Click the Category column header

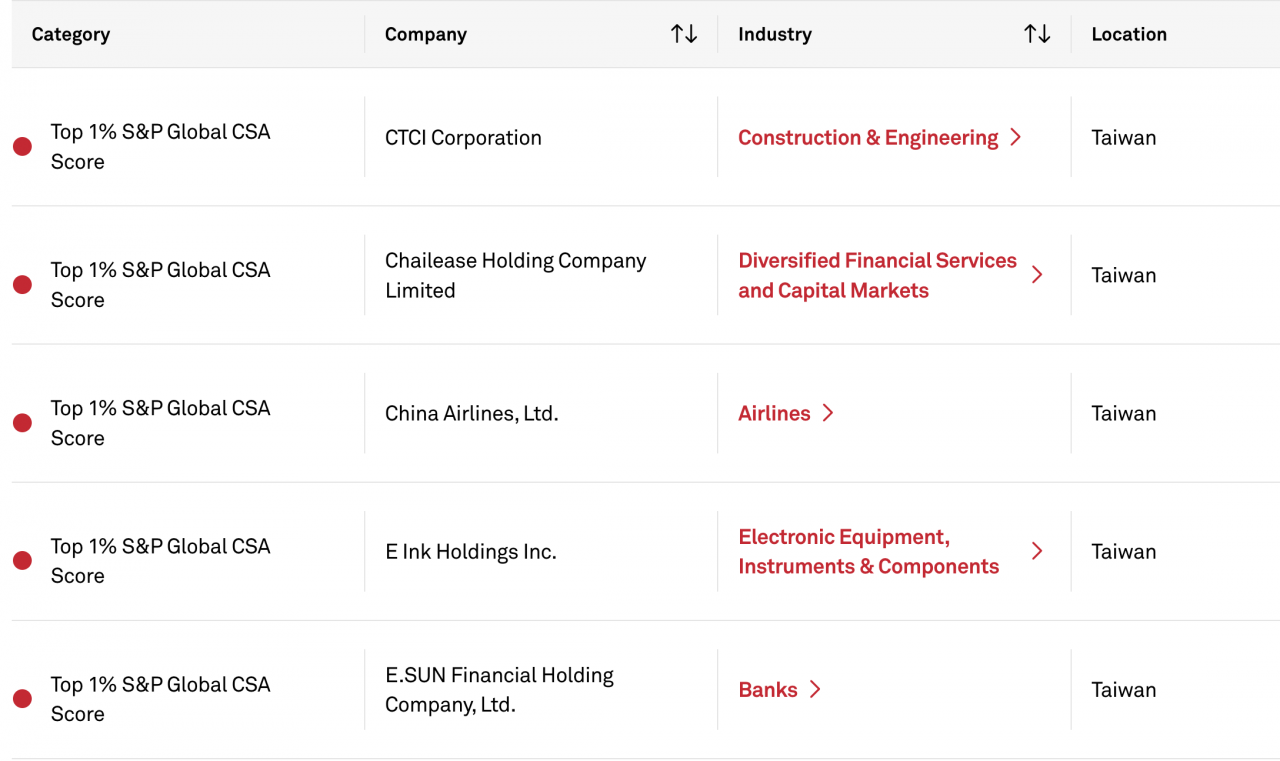coord(71,34)
